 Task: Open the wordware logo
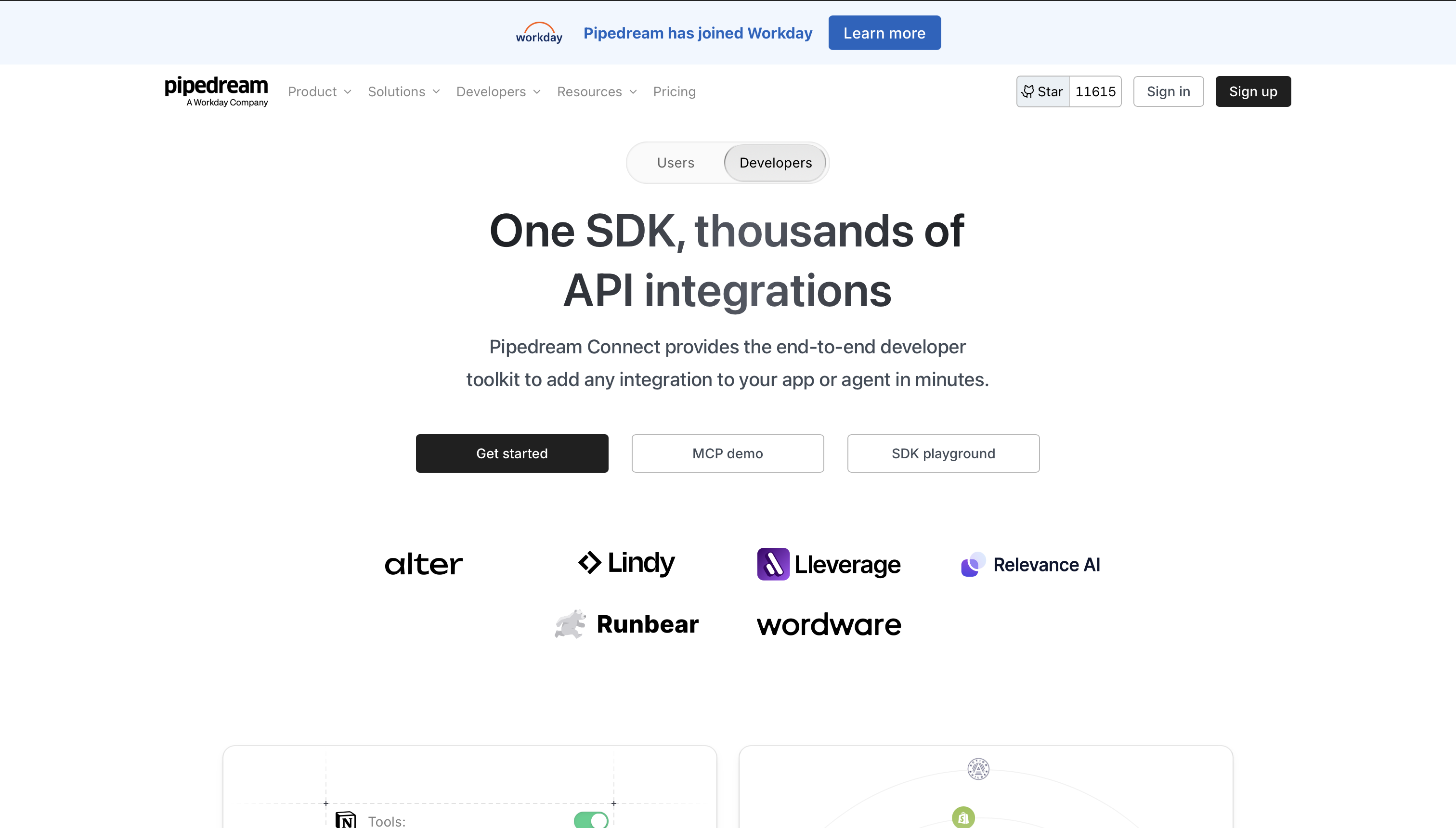click(x=829, y=625)
